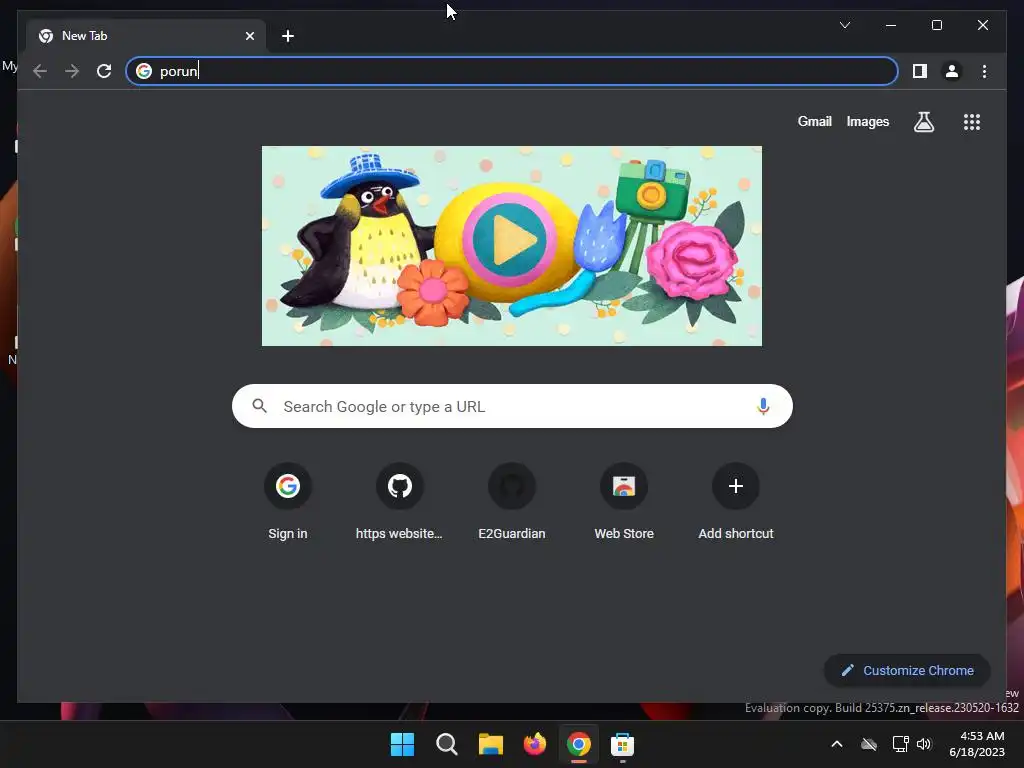Open the E2Guardian shortcut

[x=512, y=502]
